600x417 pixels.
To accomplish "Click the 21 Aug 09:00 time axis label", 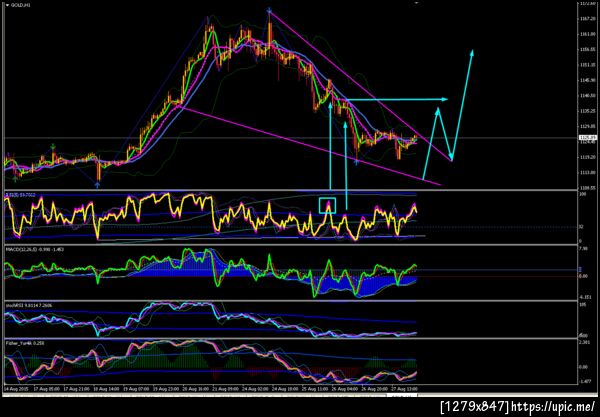I will pos(227,389).
